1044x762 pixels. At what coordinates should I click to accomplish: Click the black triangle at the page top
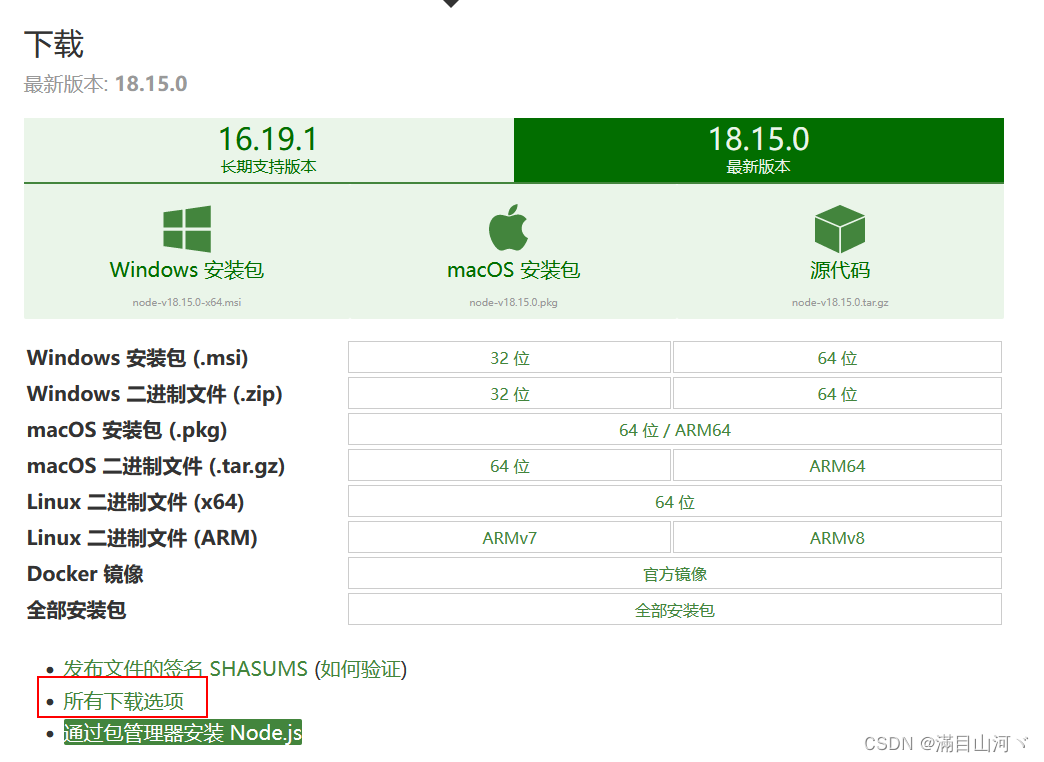pyautogui.click(x=450, y=5)
